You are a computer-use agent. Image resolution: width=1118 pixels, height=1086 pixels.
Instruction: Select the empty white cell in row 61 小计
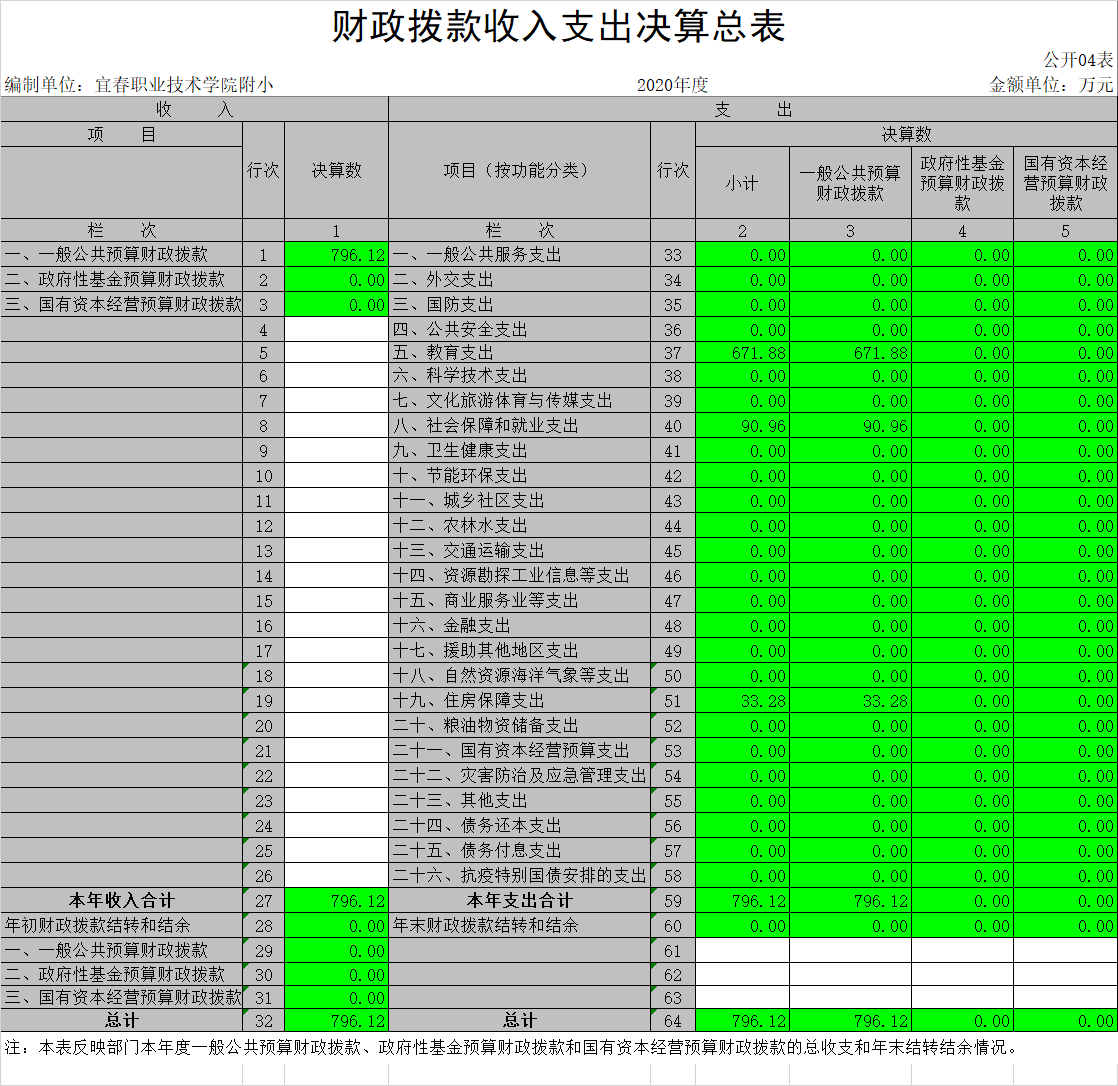[742, 950]
